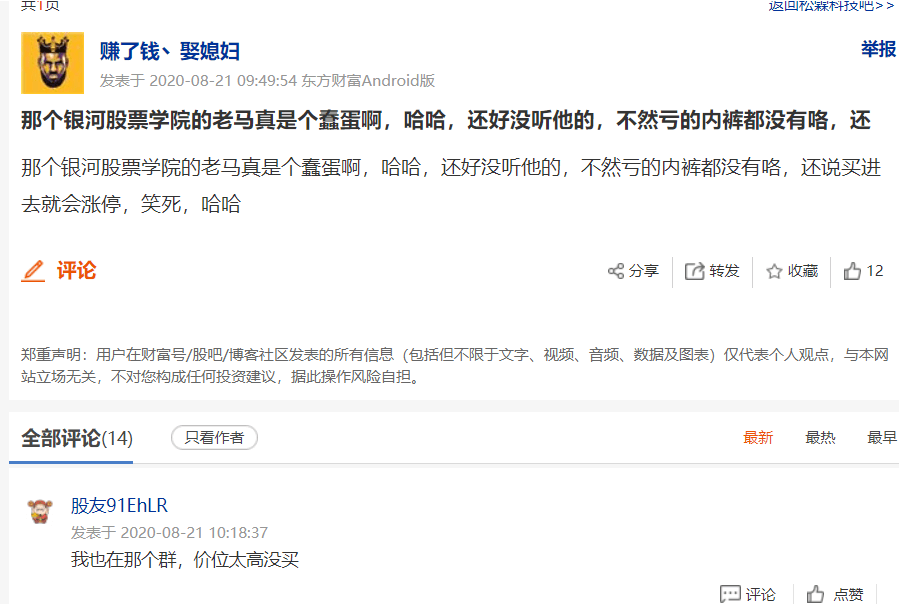The width and height of the screenshot is (899, 606).
Task: Open the author's crowned avatar image
Action: click(53, 63)
